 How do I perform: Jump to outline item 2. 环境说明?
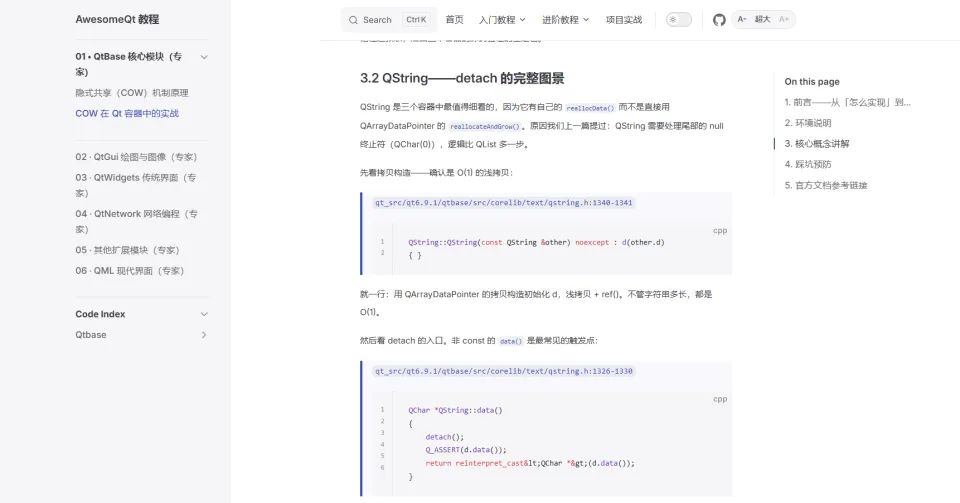tap(808, 123)
